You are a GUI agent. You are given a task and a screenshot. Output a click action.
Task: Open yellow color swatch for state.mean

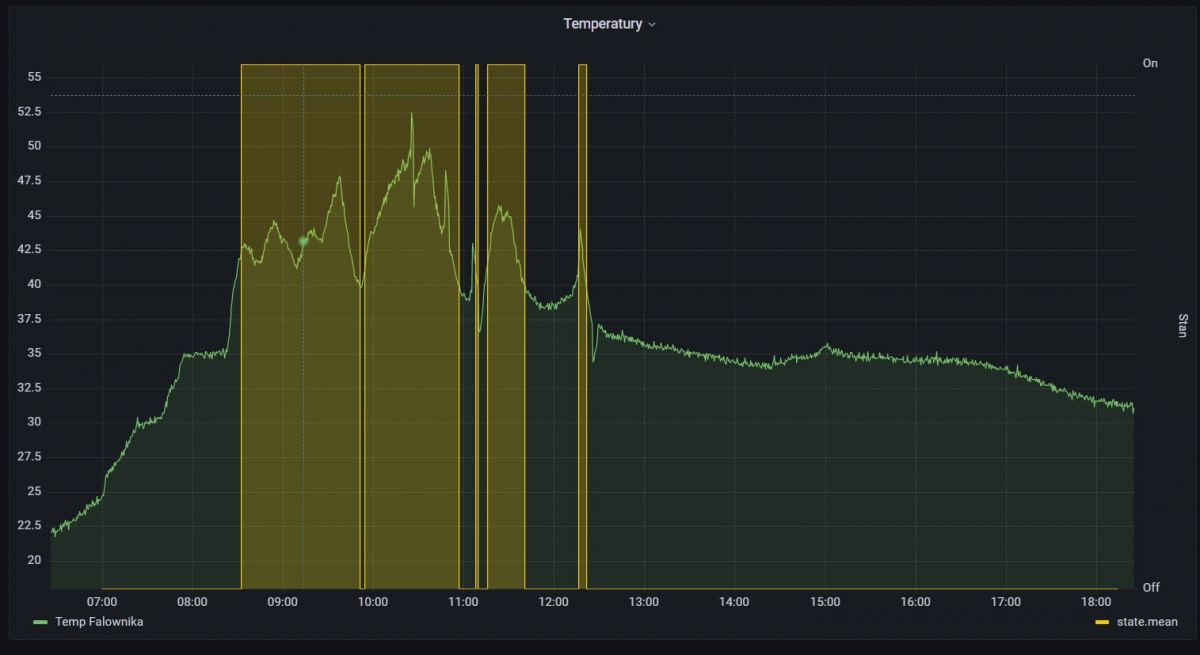(x=1102, y=622)
